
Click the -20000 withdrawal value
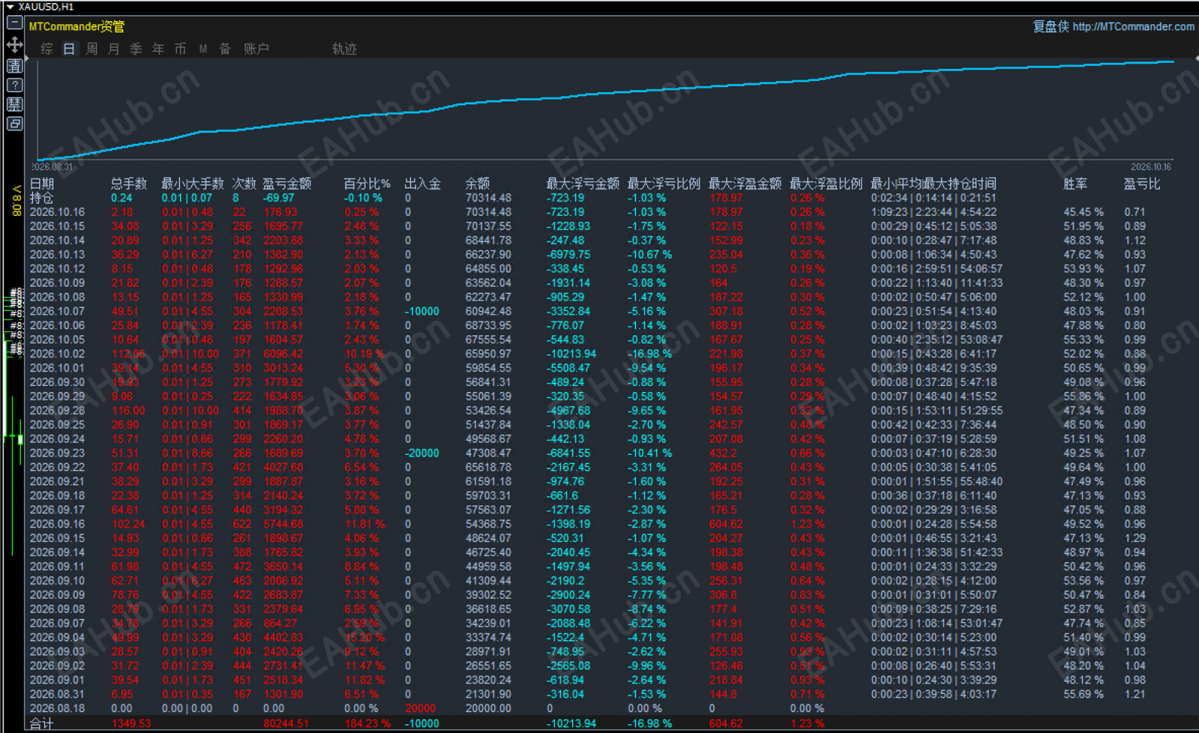(x=422, y=453)
